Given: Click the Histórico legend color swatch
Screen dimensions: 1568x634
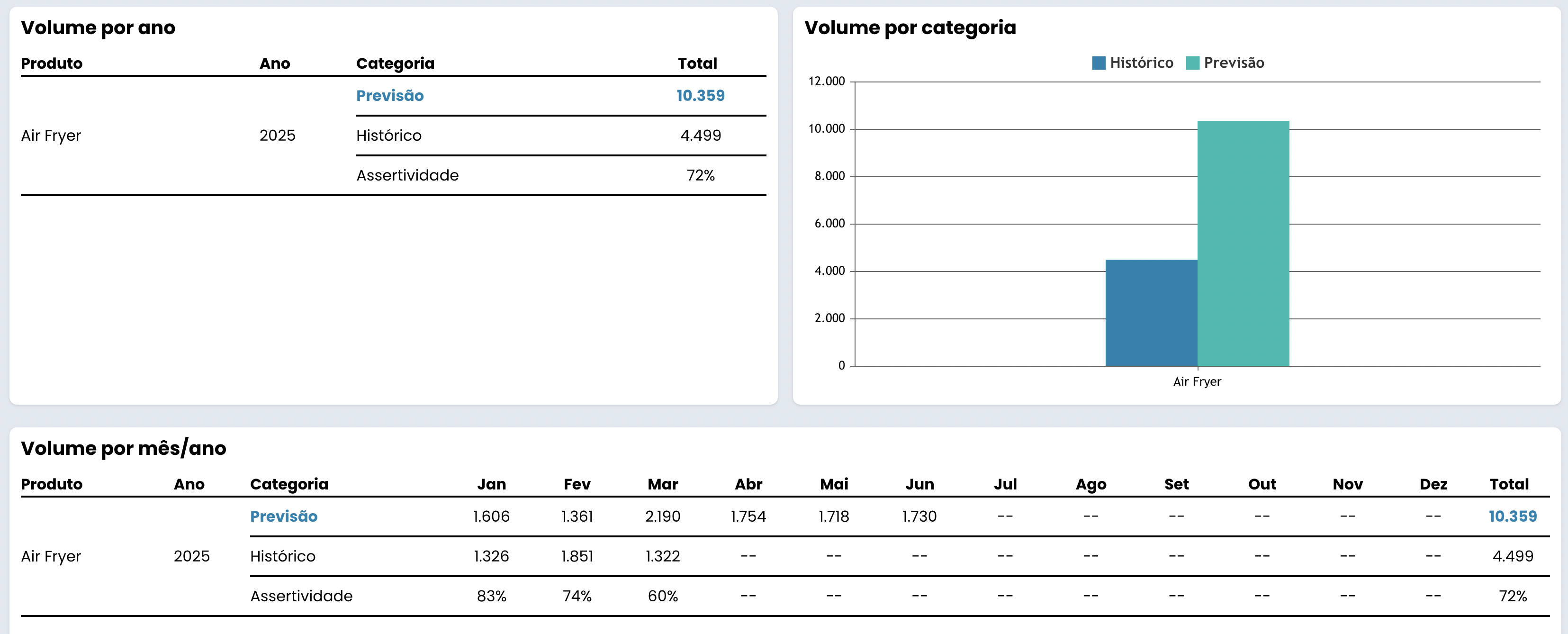Looking at the screenshot, I should point(1099,63).
